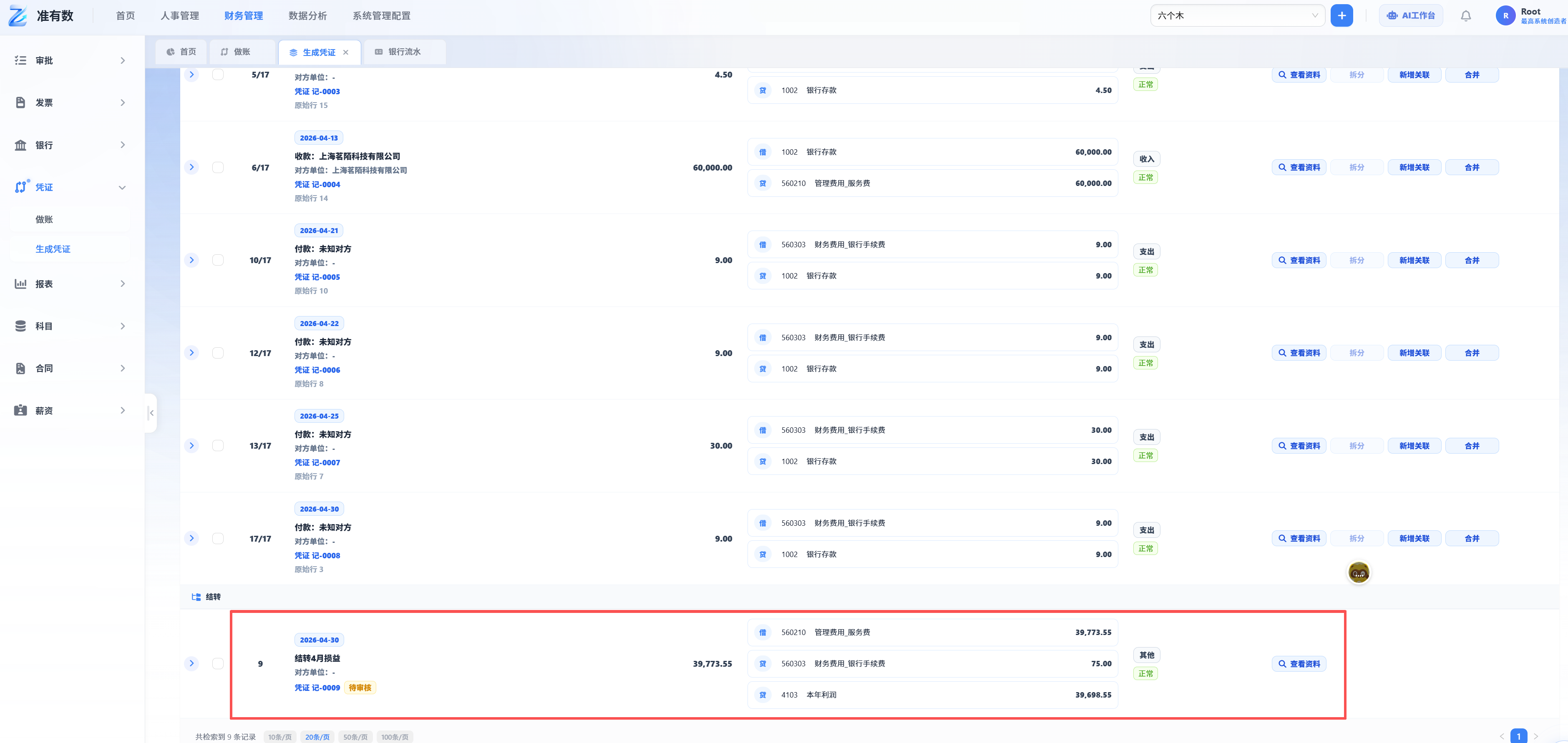
Task: Open the Root user avatar
Action: [x=1505, y=16]
